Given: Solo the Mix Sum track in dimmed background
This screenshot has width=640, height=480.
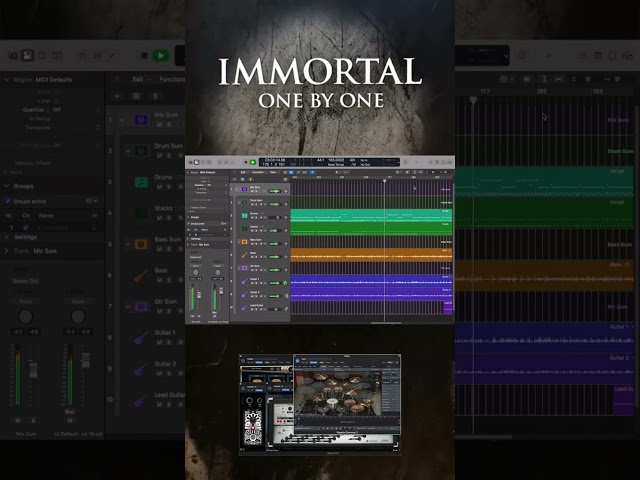Looking at the screenshot, I should (169, 124).
